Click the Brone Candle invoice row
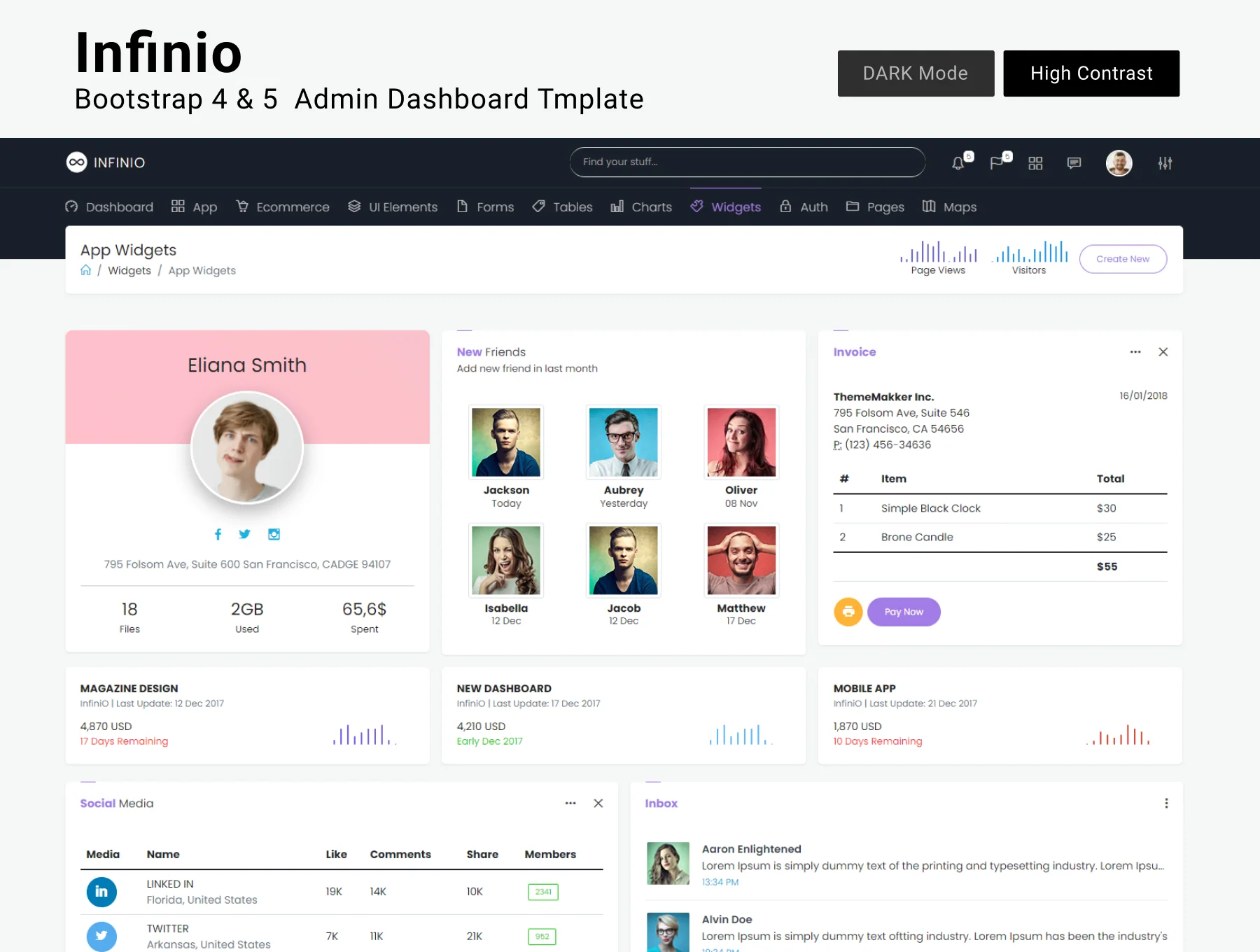The image size is (1260, 952). pyautogui.click(x=1000, y=537)
